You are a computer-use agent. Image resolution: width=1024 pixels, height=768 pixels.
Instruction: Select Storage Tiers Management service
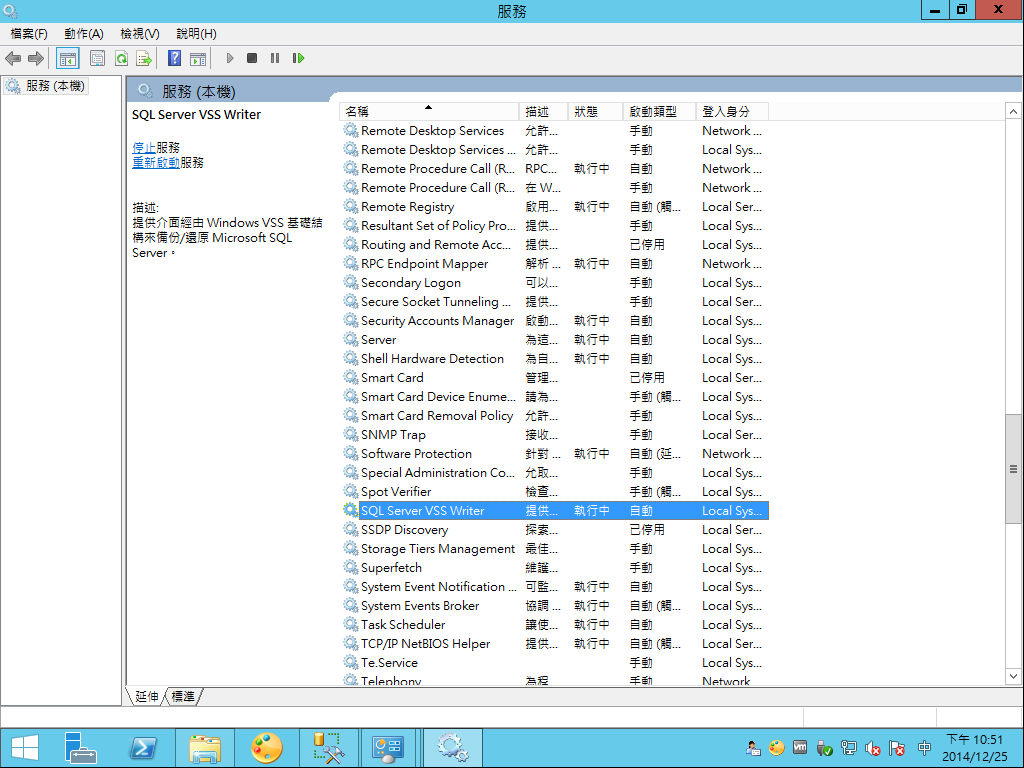pos(556,549)
